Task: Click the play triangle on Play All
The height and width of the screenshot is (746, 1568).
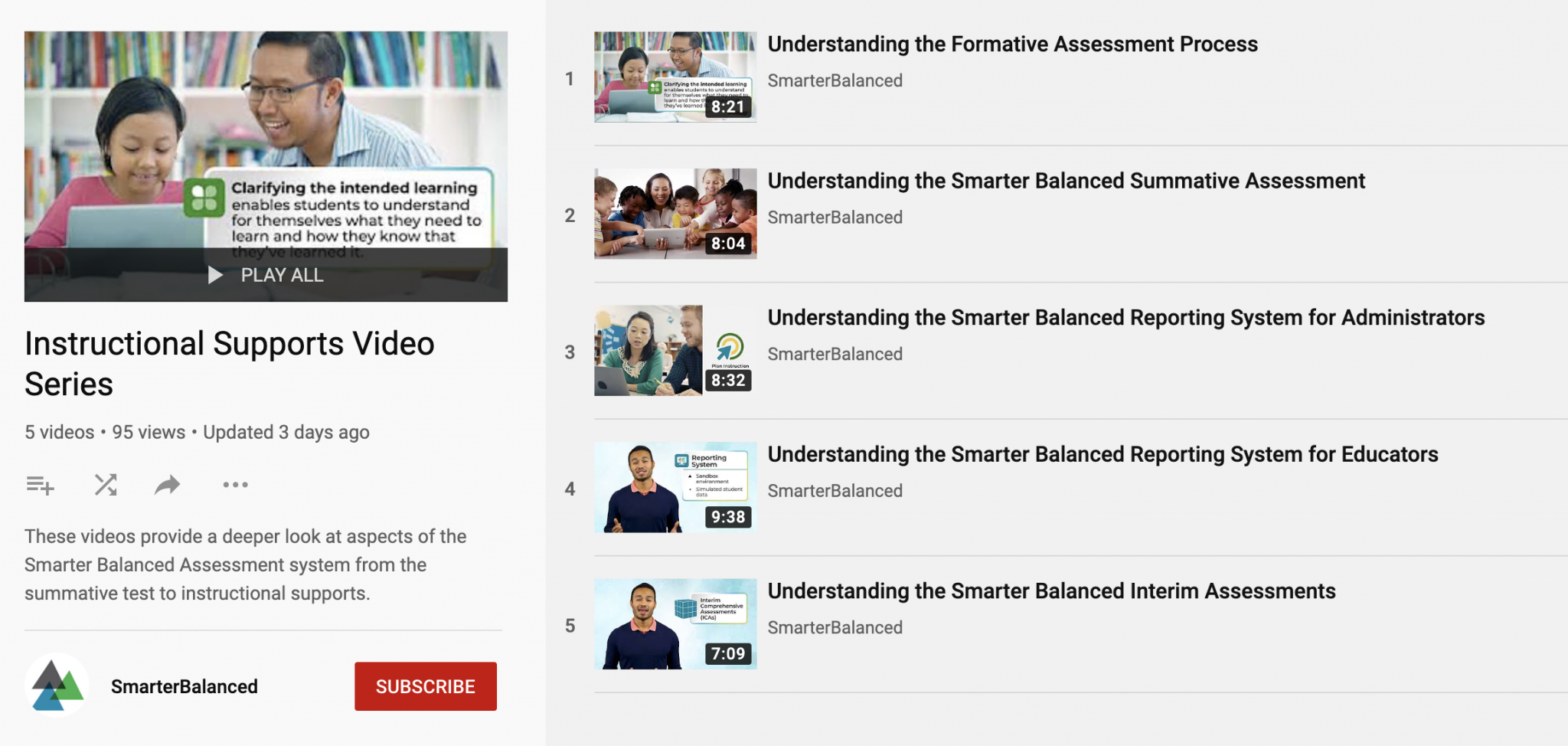Action: pyautogui.click(x=215, y=275)
